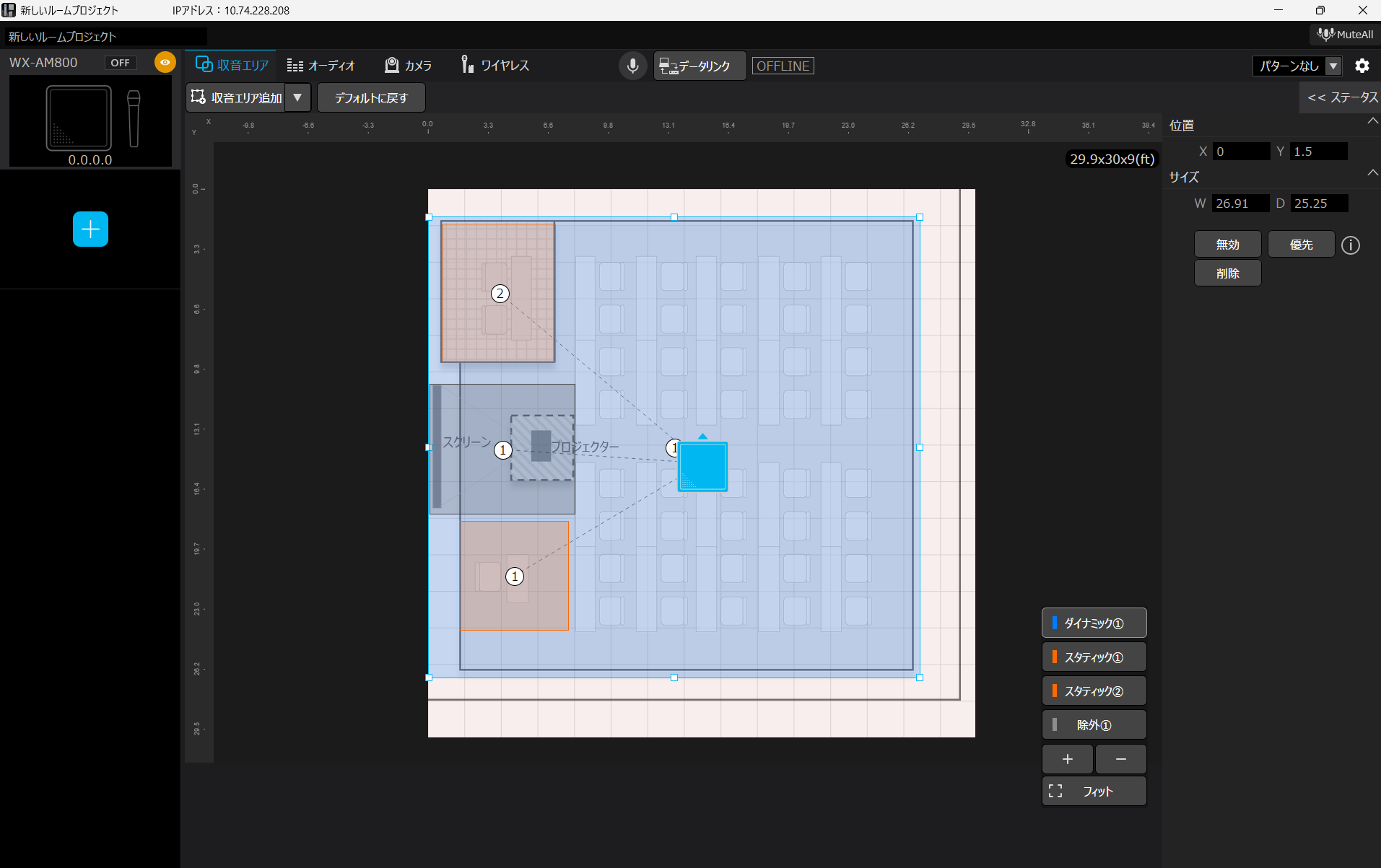Collapse the 位置 section chevron

pos(1372,122)
